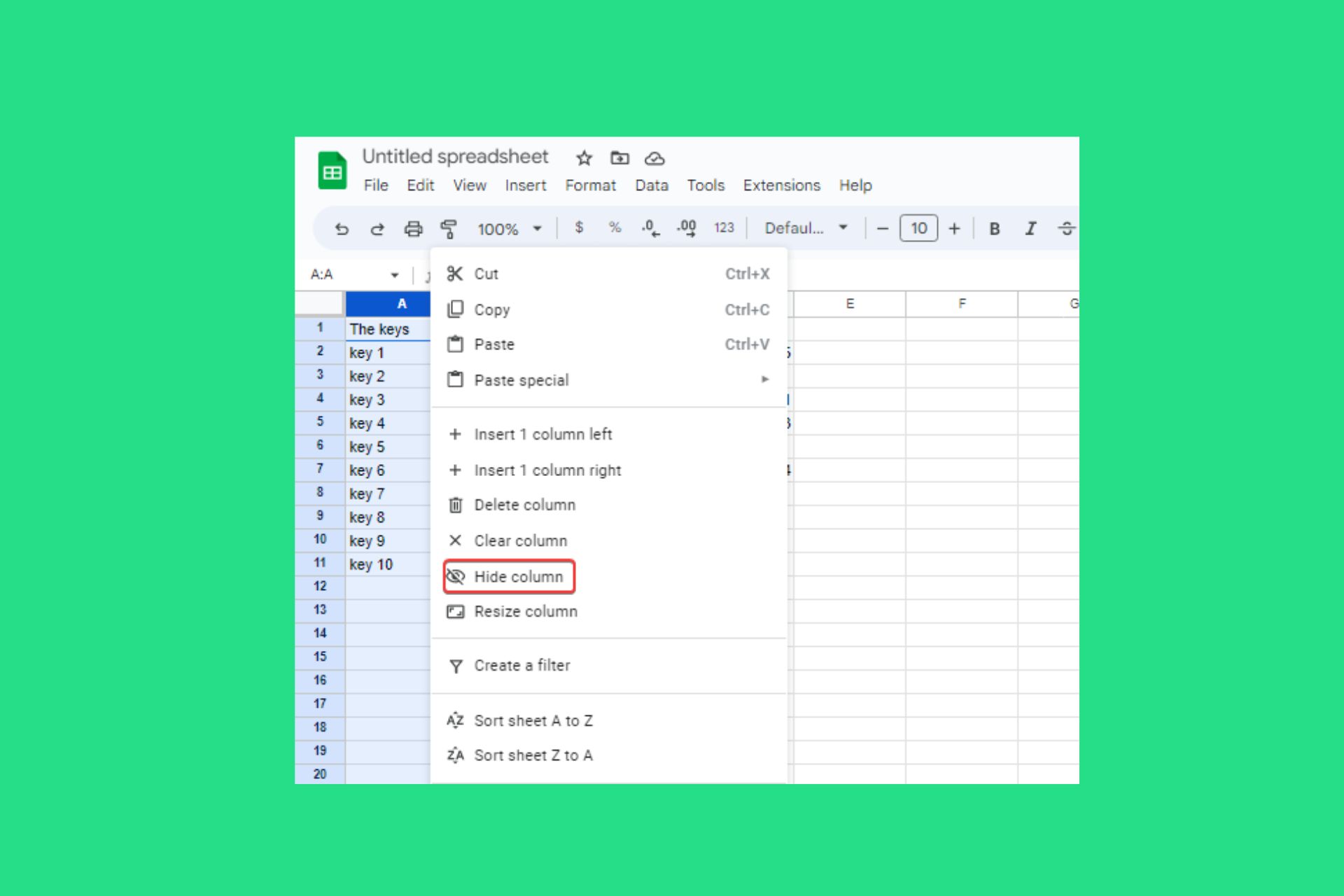Decrease decimal places
The width and height of the screenshot is (1344, 896).
(x=650, y=228)
